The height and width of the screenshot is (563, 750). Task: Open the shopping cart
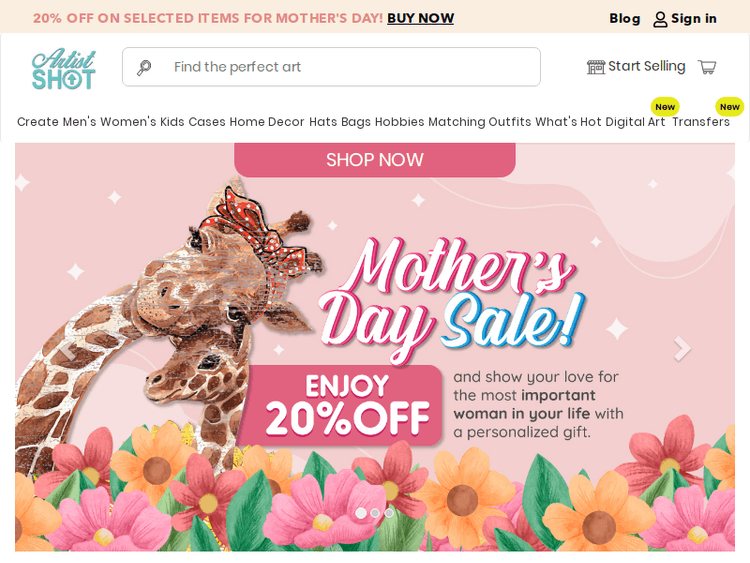pos(707,67)
